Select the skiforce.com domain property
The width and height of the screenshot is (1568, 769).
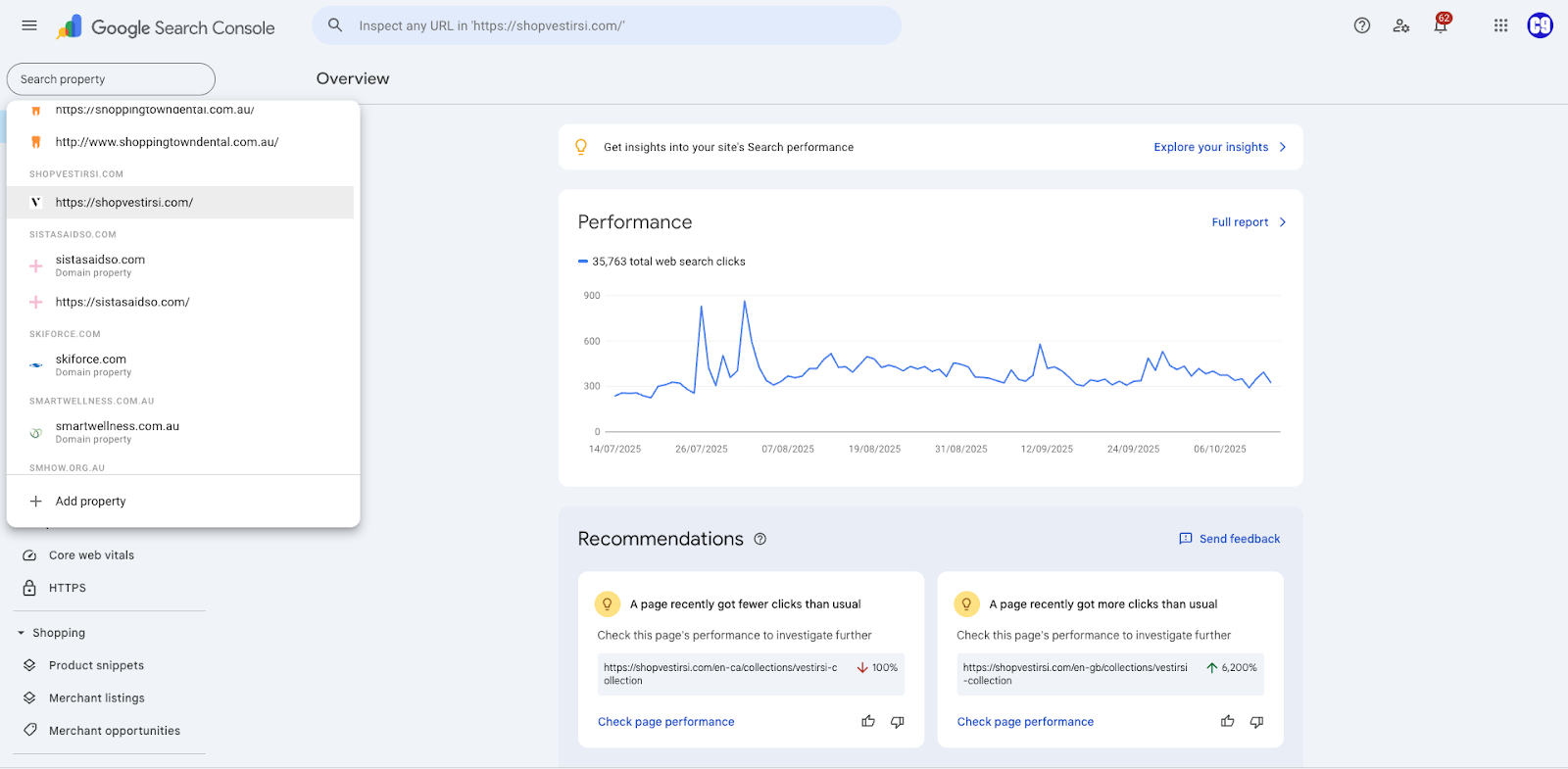point(91,364)
